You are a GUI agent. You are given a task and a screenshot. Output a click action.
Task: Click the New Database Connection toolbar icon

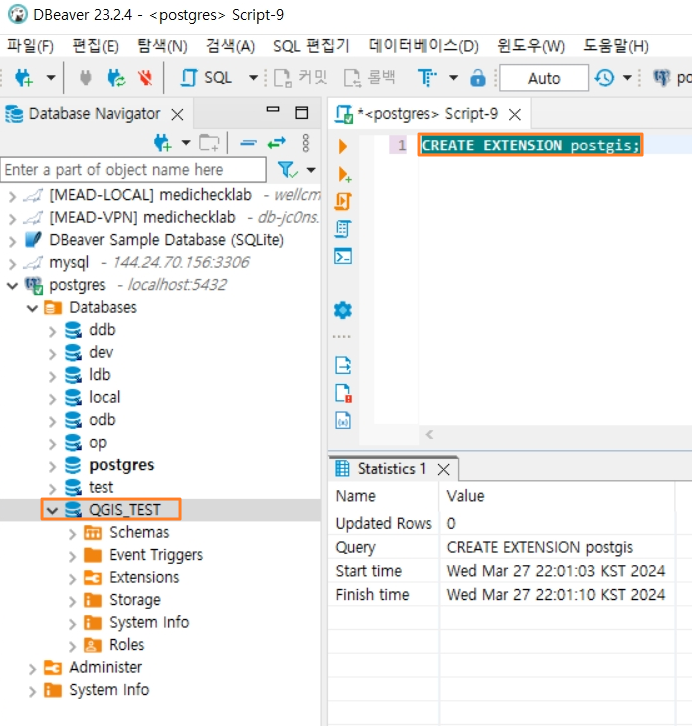24,78
